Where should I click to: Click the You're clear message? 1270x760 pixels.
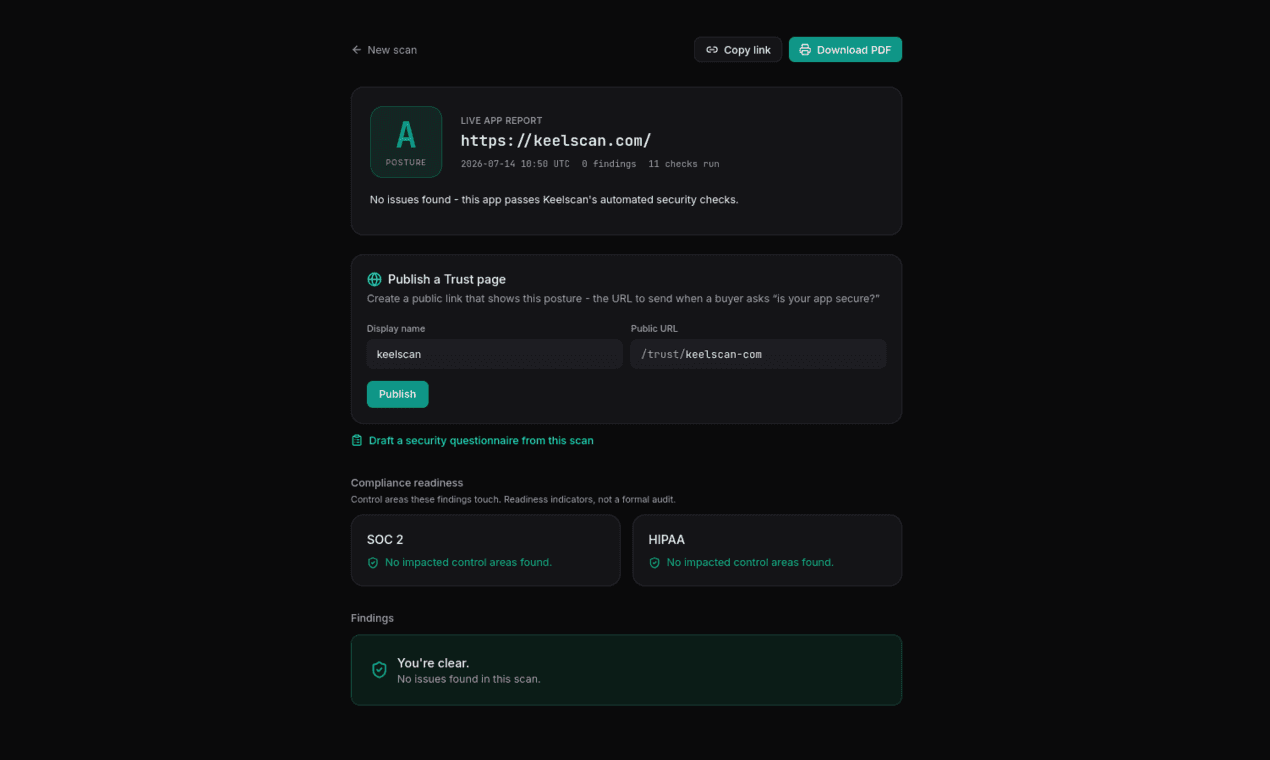coord(433,663)
